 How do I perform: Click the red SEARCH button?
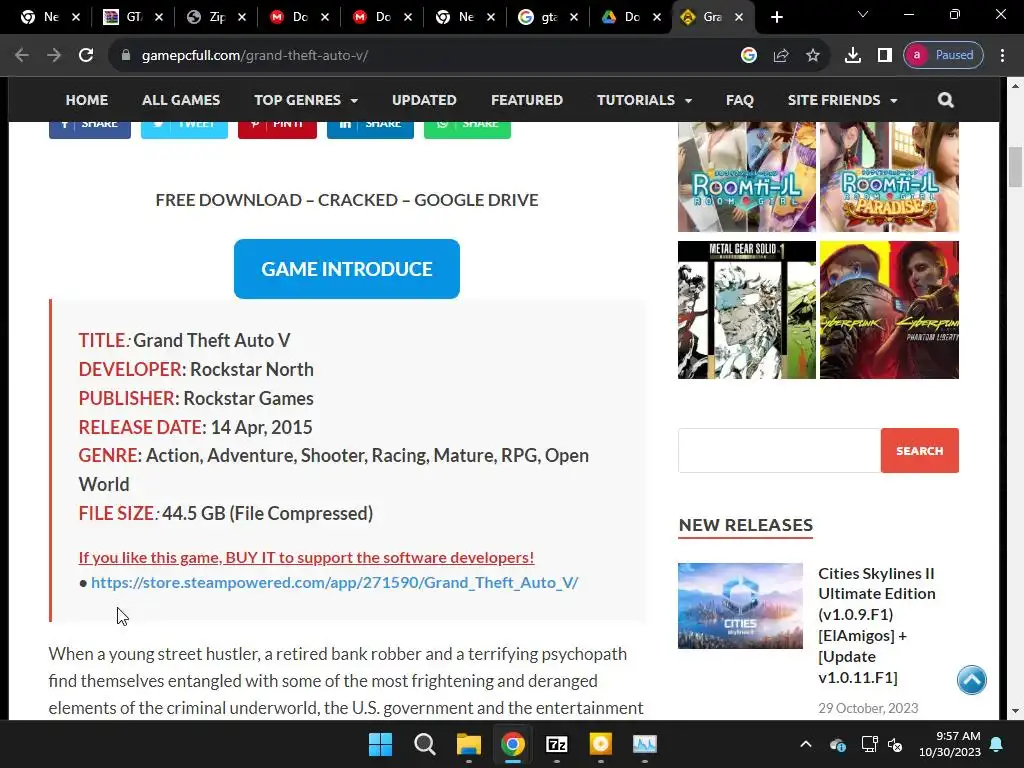tap(920, 451)
